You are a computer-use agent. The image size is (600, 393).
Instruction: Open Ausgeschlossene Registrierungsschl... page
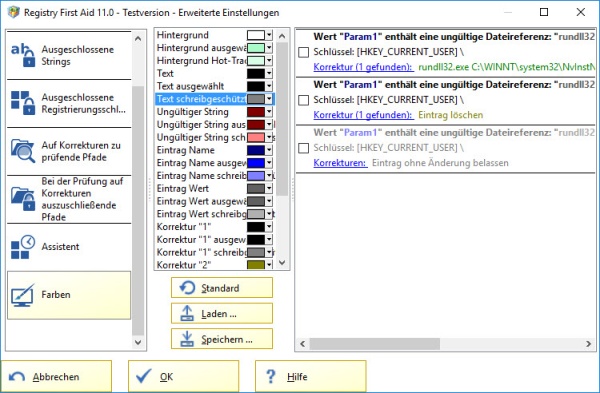click(69, 103)
